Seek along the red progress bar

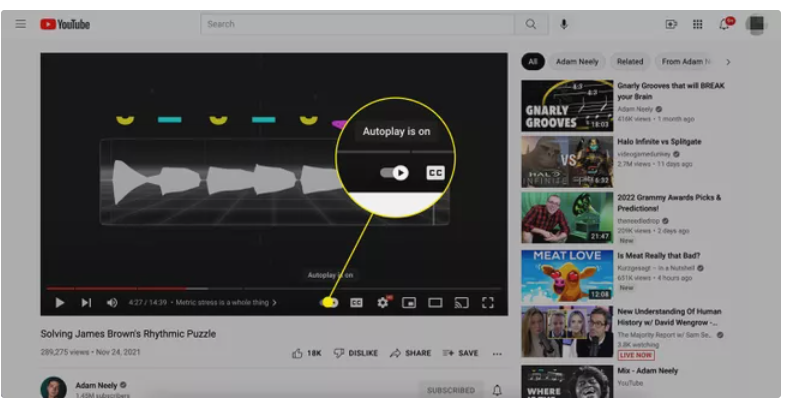click(274, 288)
